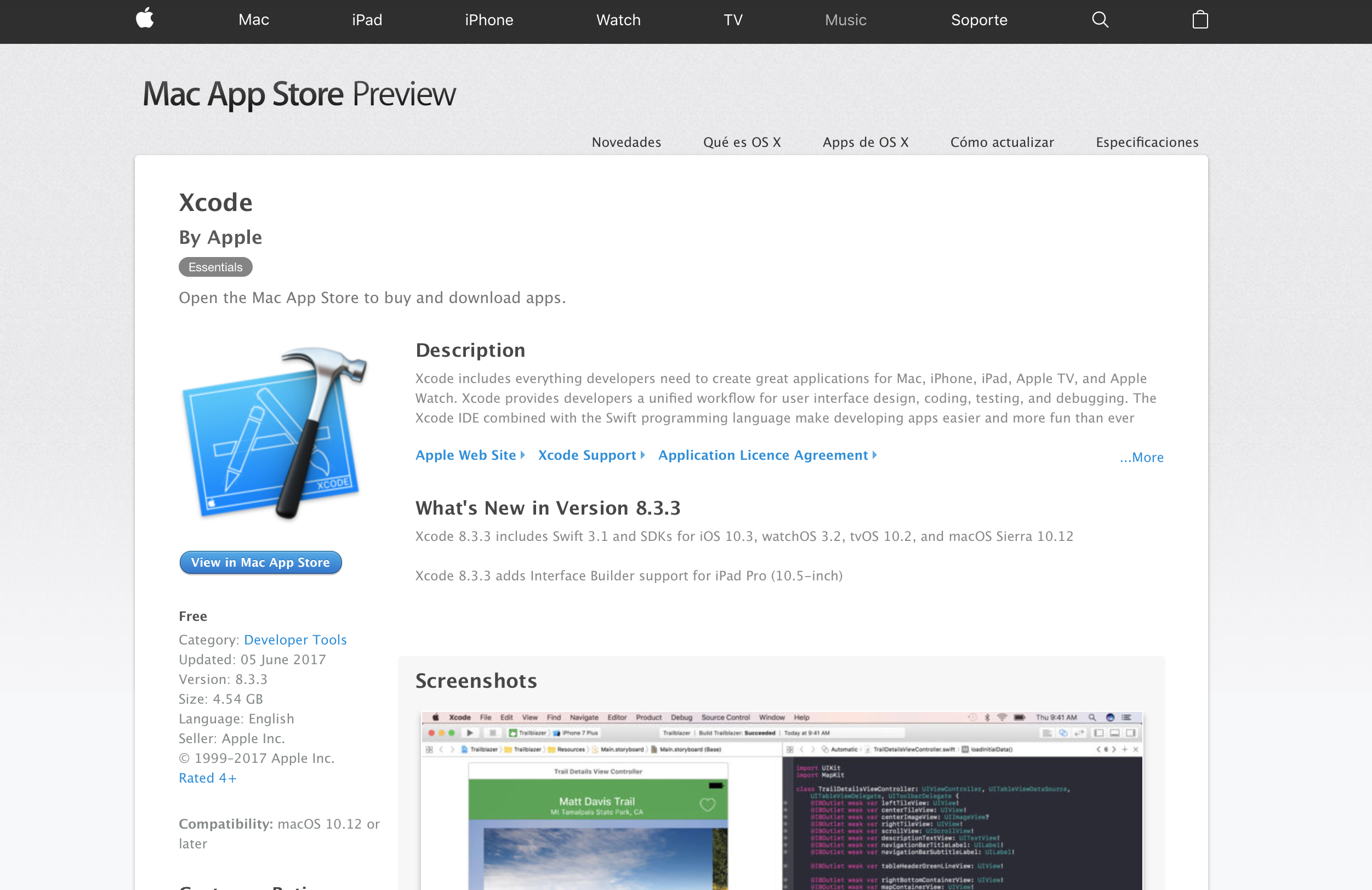Click the Version: 8.3.3 info line
The height and width of the screenshot is (890, 1372).
(x=223, y=679)
